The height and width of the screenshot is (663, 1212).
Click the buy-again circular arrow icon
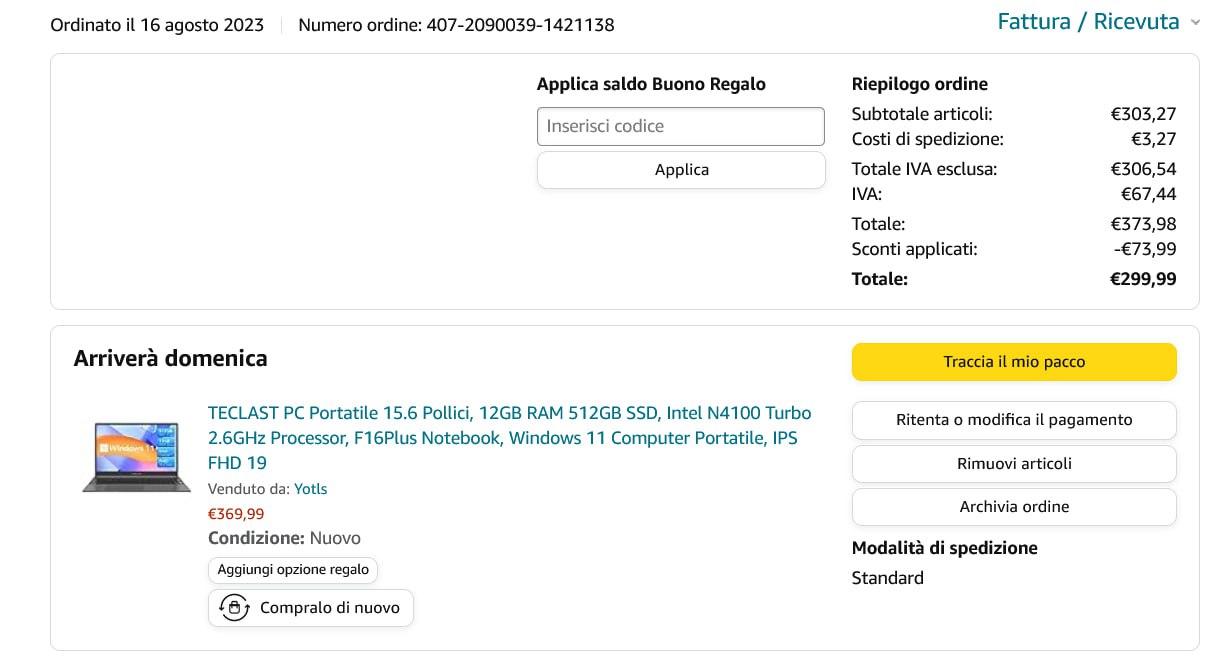coord(234,608)
